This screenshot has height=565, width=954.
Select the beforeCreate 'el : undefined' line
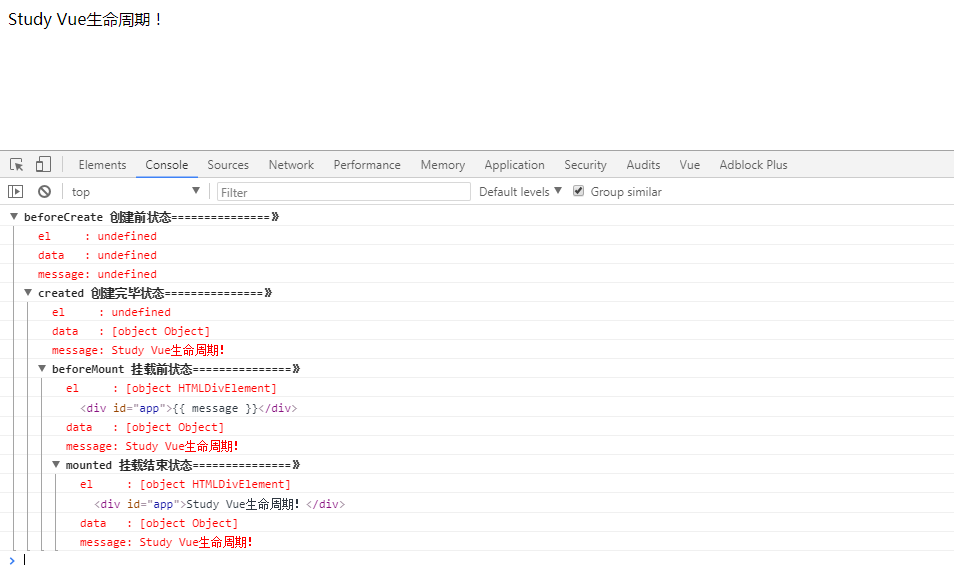(x=97, y=236)
